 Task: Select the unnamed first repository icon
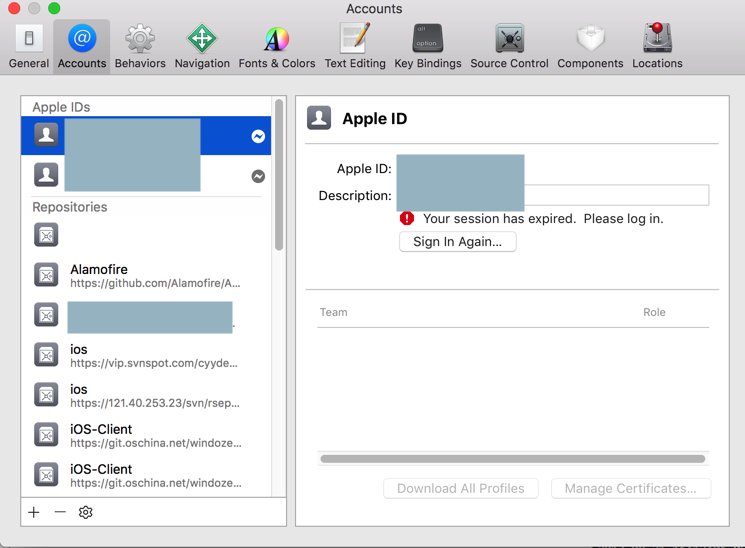point(46,235)
